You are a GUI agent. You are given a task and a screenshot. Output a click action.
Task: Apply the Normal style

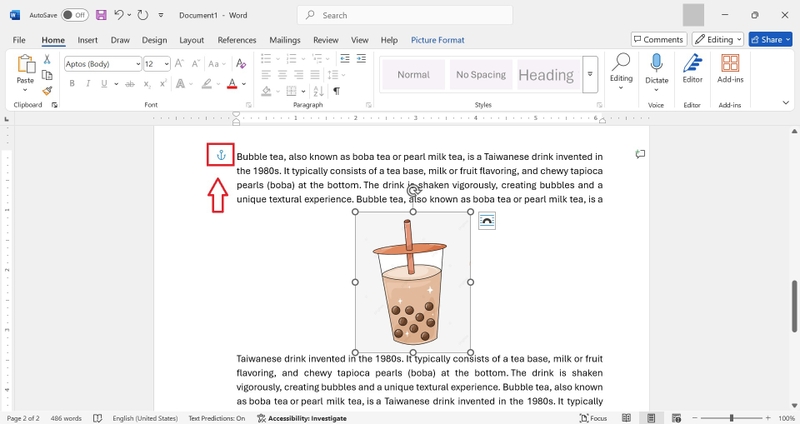coord(413,74)
